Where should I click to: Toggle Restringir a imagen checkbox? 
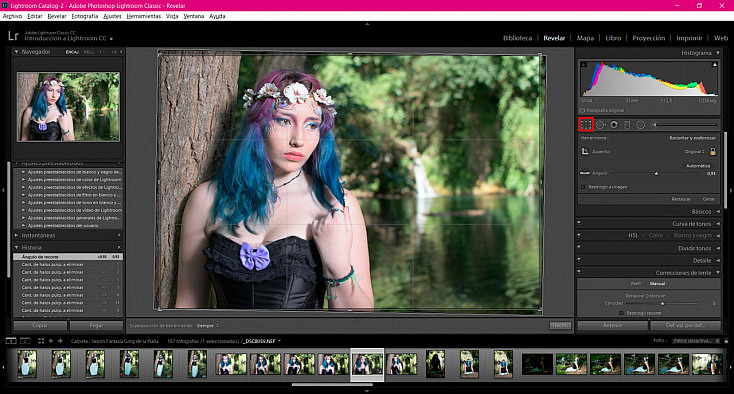(583, 187)
